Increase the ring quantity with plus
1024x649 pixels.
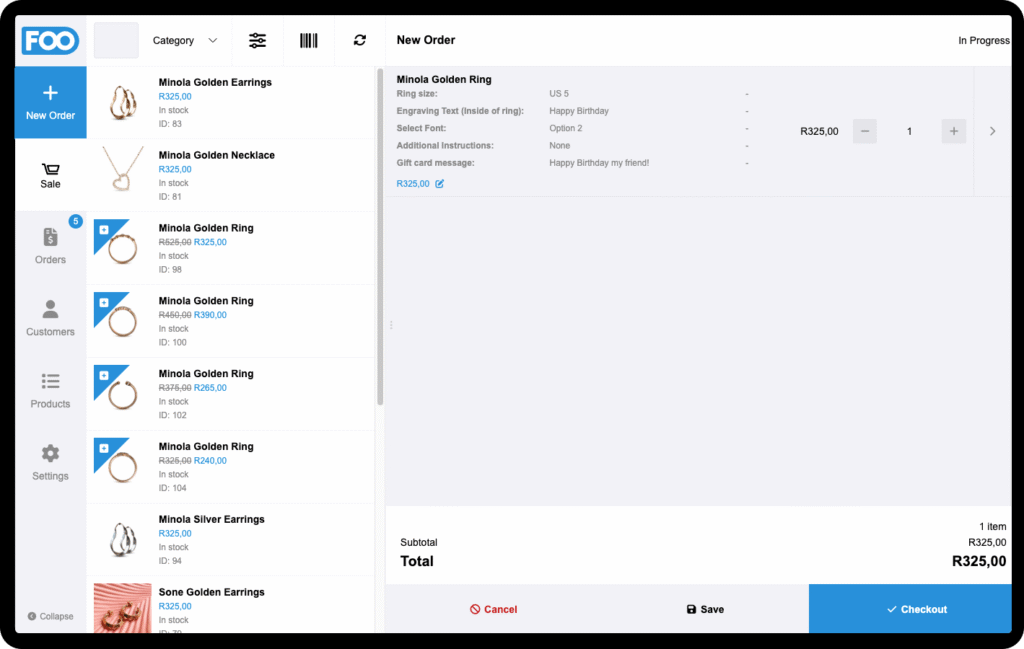pyautogui.click(x=954, y=131)
